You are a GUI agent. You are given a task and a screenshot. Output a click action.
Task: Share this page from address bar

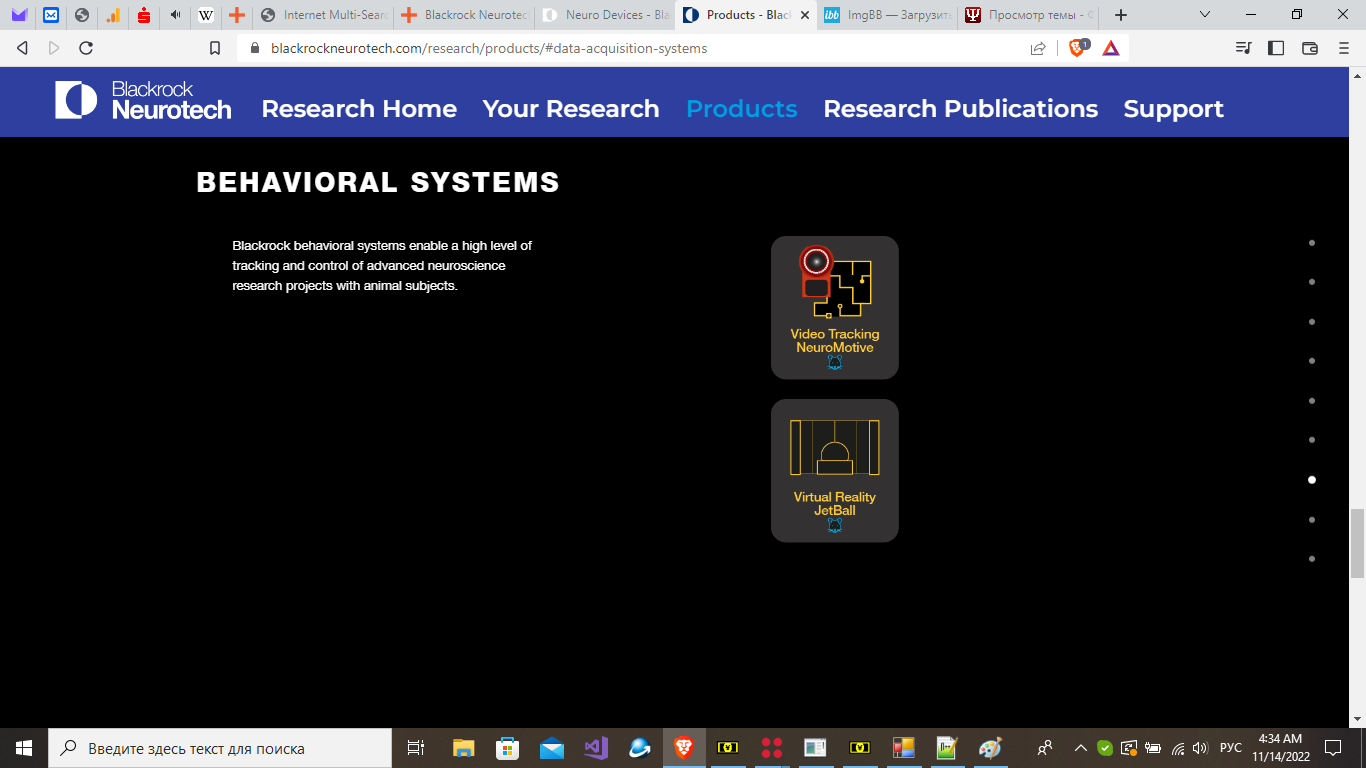pos(1038,48)
